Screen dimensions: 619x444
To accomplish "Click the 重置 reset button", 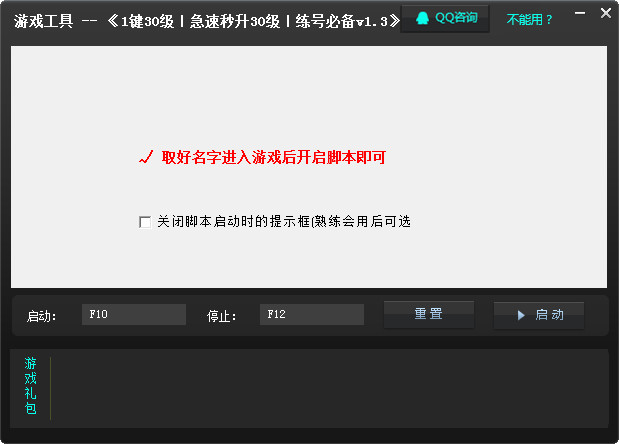I will 429,315.
